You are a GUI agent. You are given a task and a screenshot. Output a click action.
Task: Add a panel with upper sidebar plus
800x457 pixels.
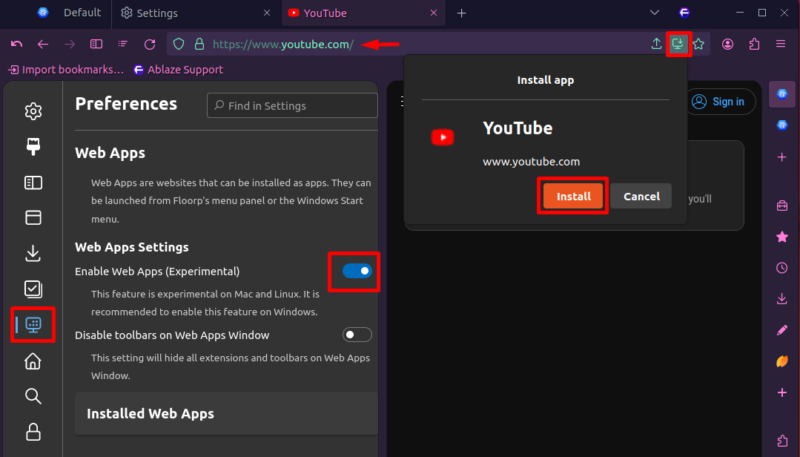coord(782,157)
